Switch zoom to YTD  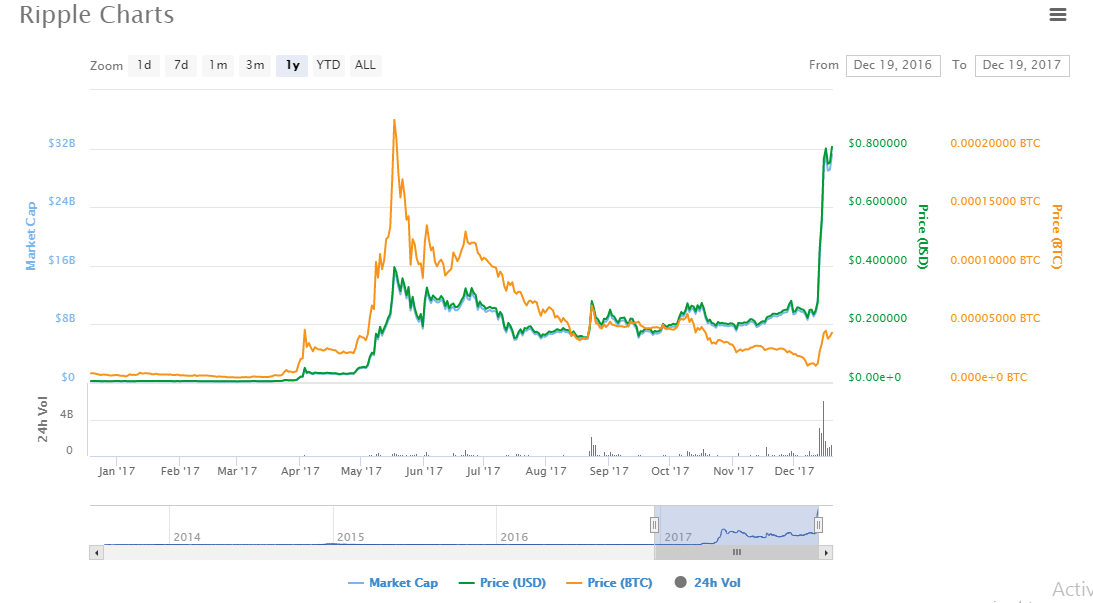(x=328, y=65)
